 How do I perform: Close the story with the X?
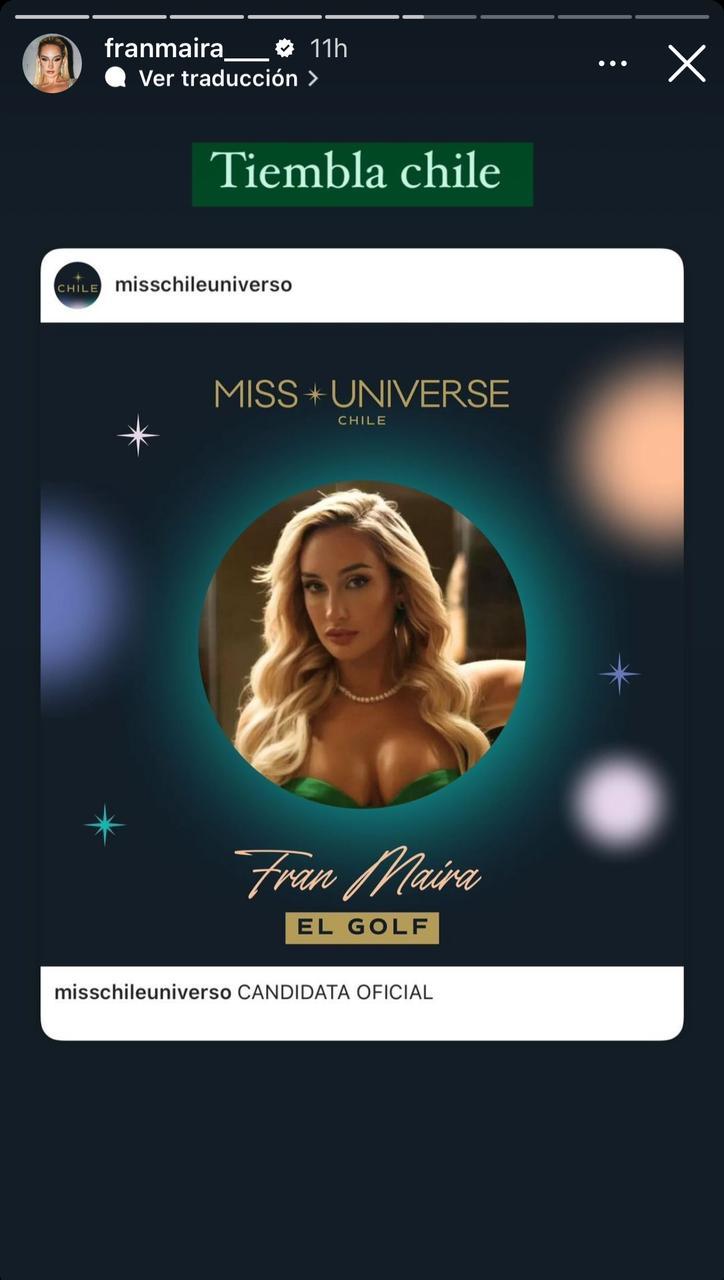pos(686,62)
